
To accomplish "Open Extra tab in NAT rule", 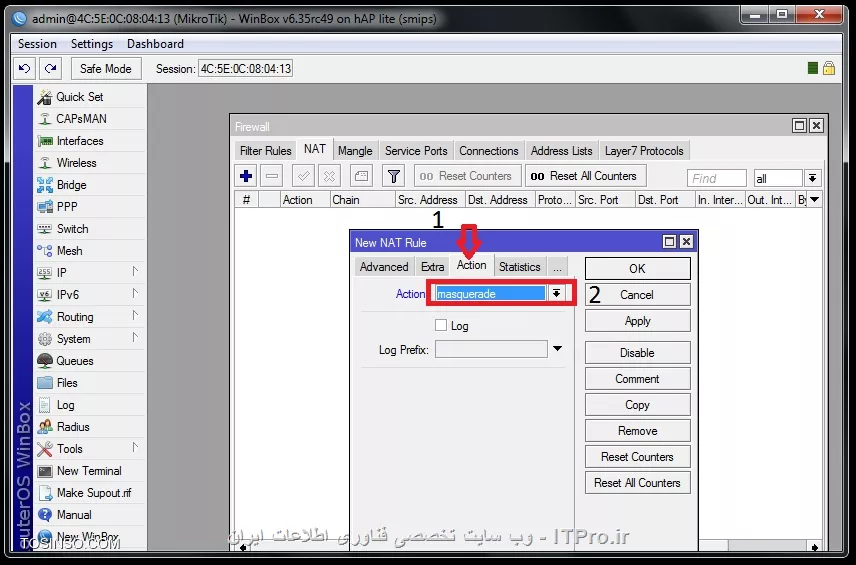I will 432,267.
